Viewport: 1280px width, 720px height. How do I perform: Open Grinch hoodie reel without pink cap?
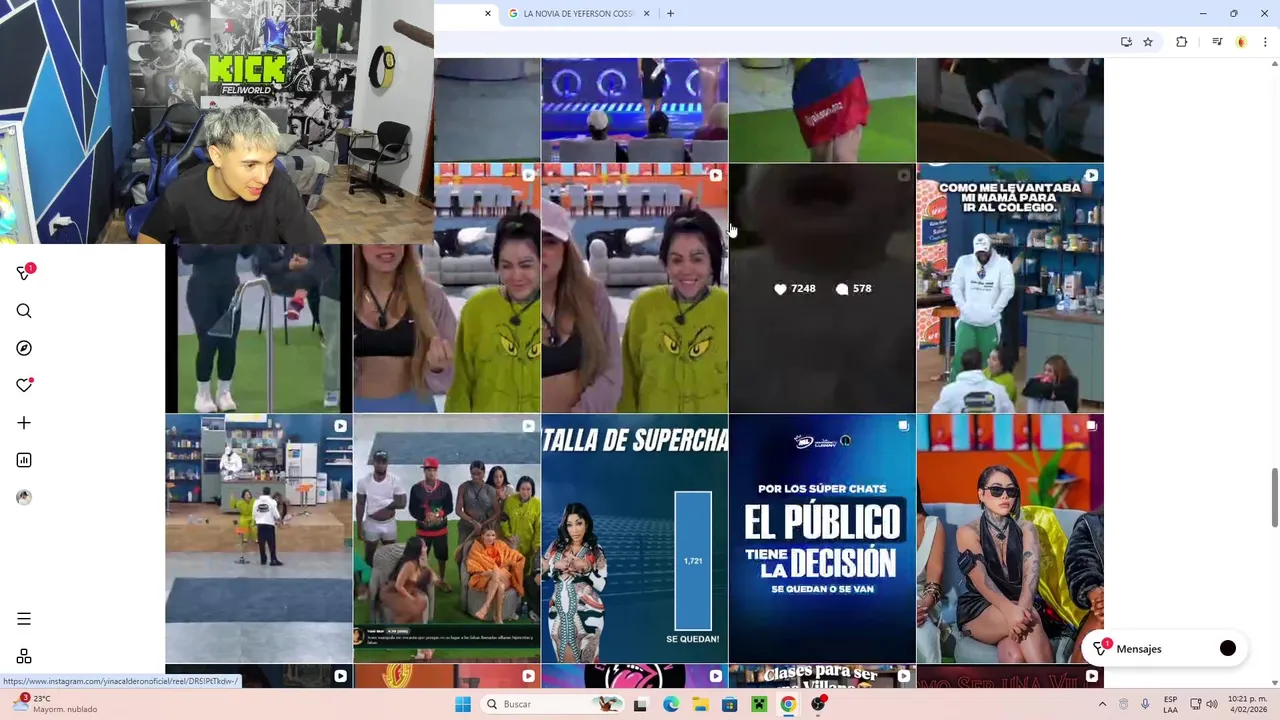pos(447,328)
